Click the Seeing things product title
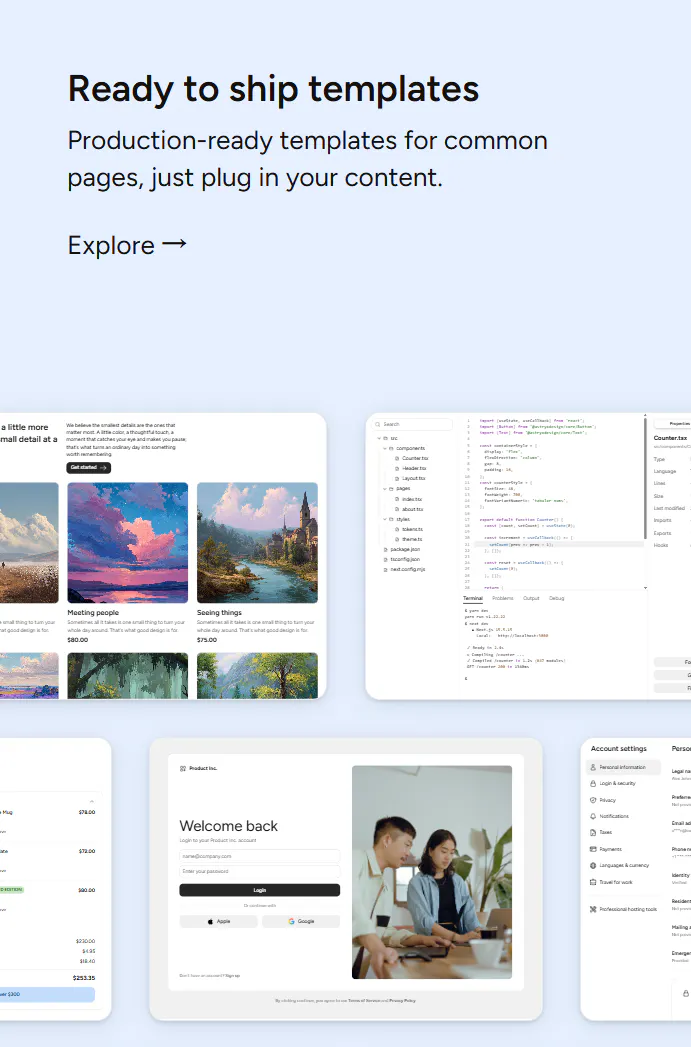This screenshot has width=691, height=1047. click(219, 612)
